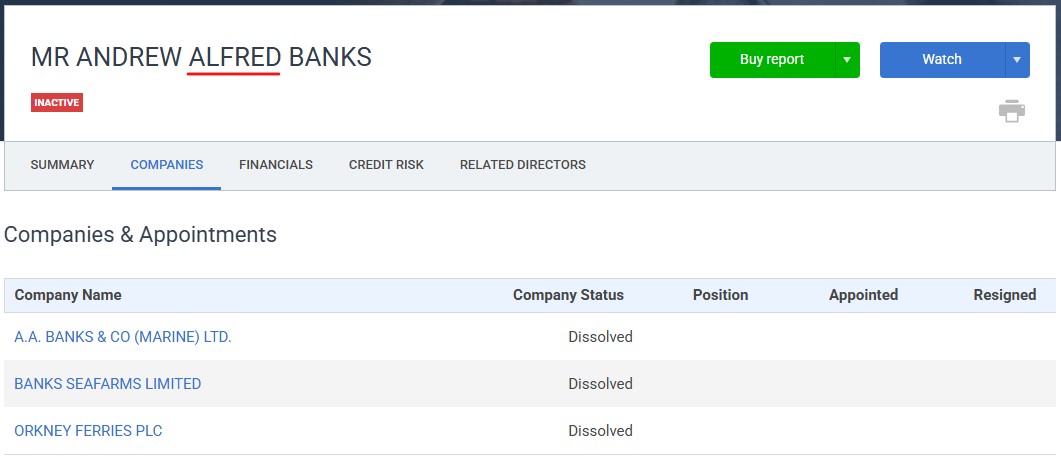Select the Companies tab
This screenshot has height=476, width=1061.
tap(166, 165)
